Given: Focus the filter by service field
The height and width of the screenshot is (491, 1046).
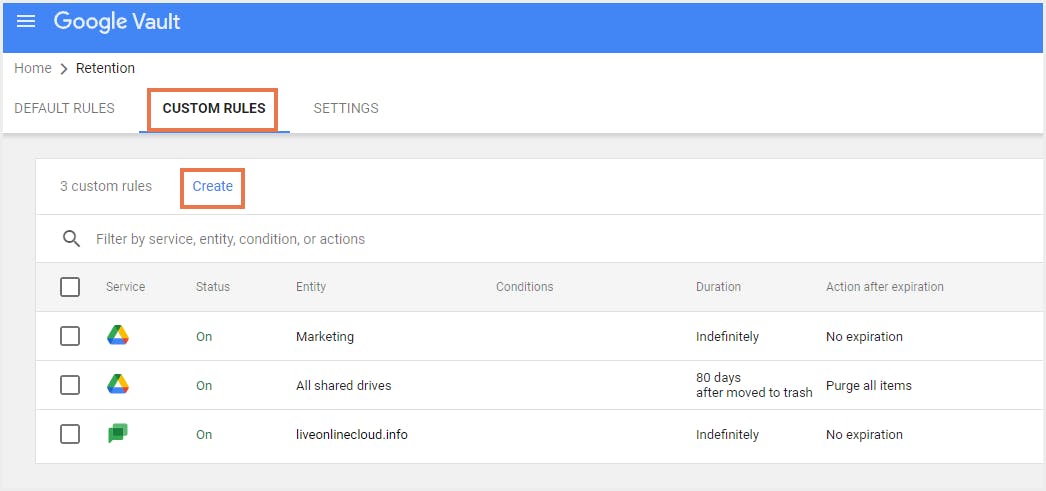Looking at the screenshot, I should (x=400, y=239).
